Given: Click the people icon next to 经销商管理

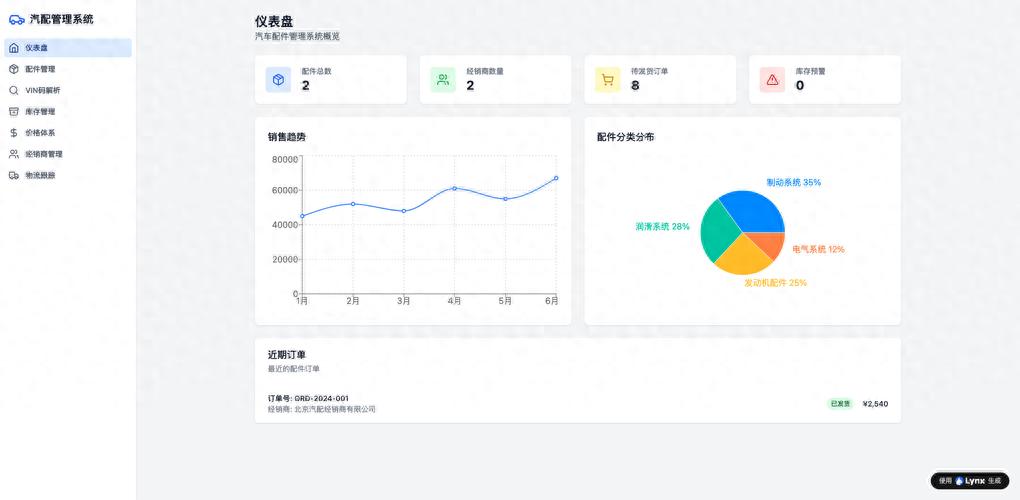Looking at the screenshot, I should point(14,154).
